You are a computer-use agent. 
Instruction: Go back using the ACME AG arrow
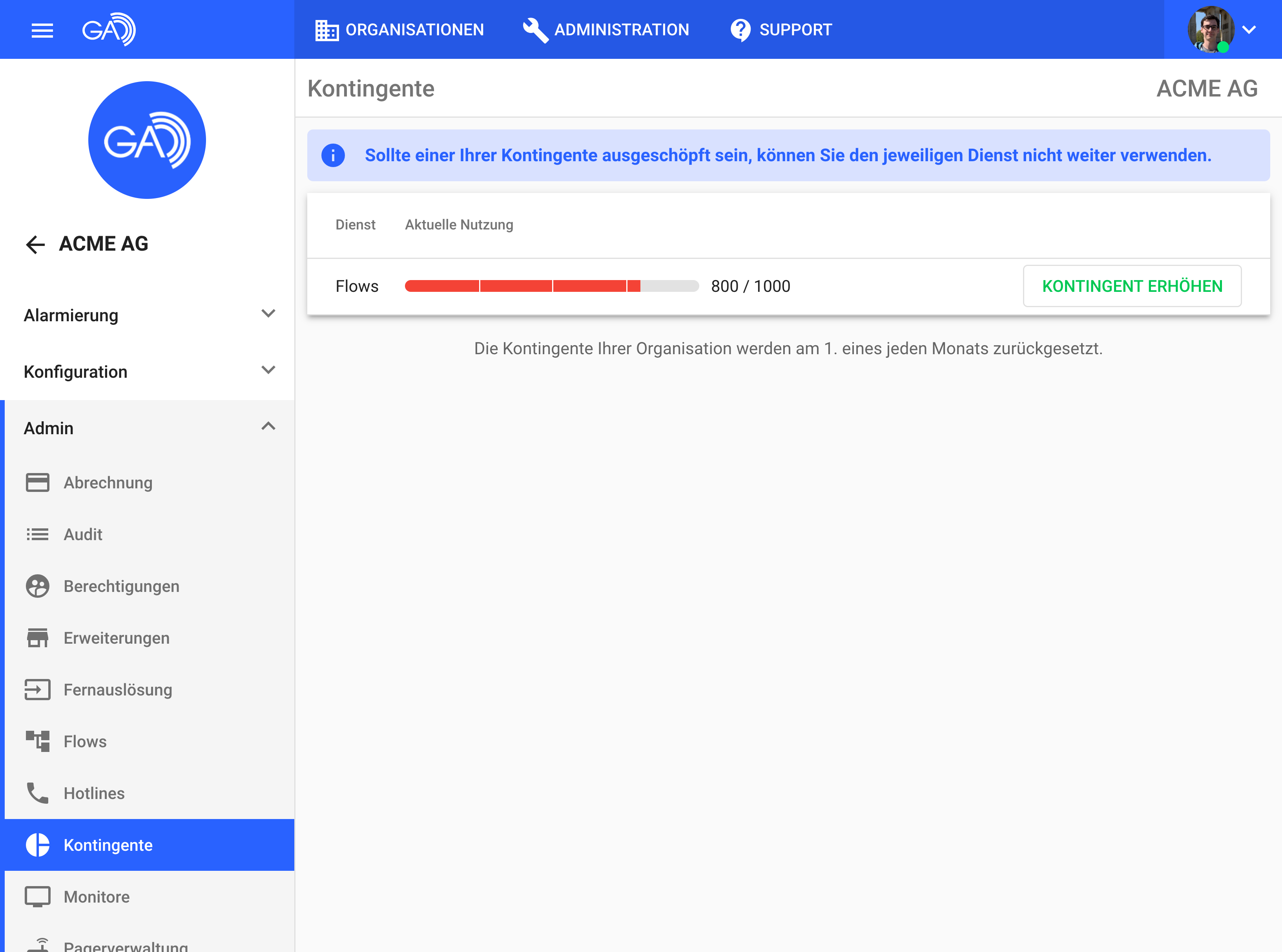pyautogui.click(x=35, y=244)
